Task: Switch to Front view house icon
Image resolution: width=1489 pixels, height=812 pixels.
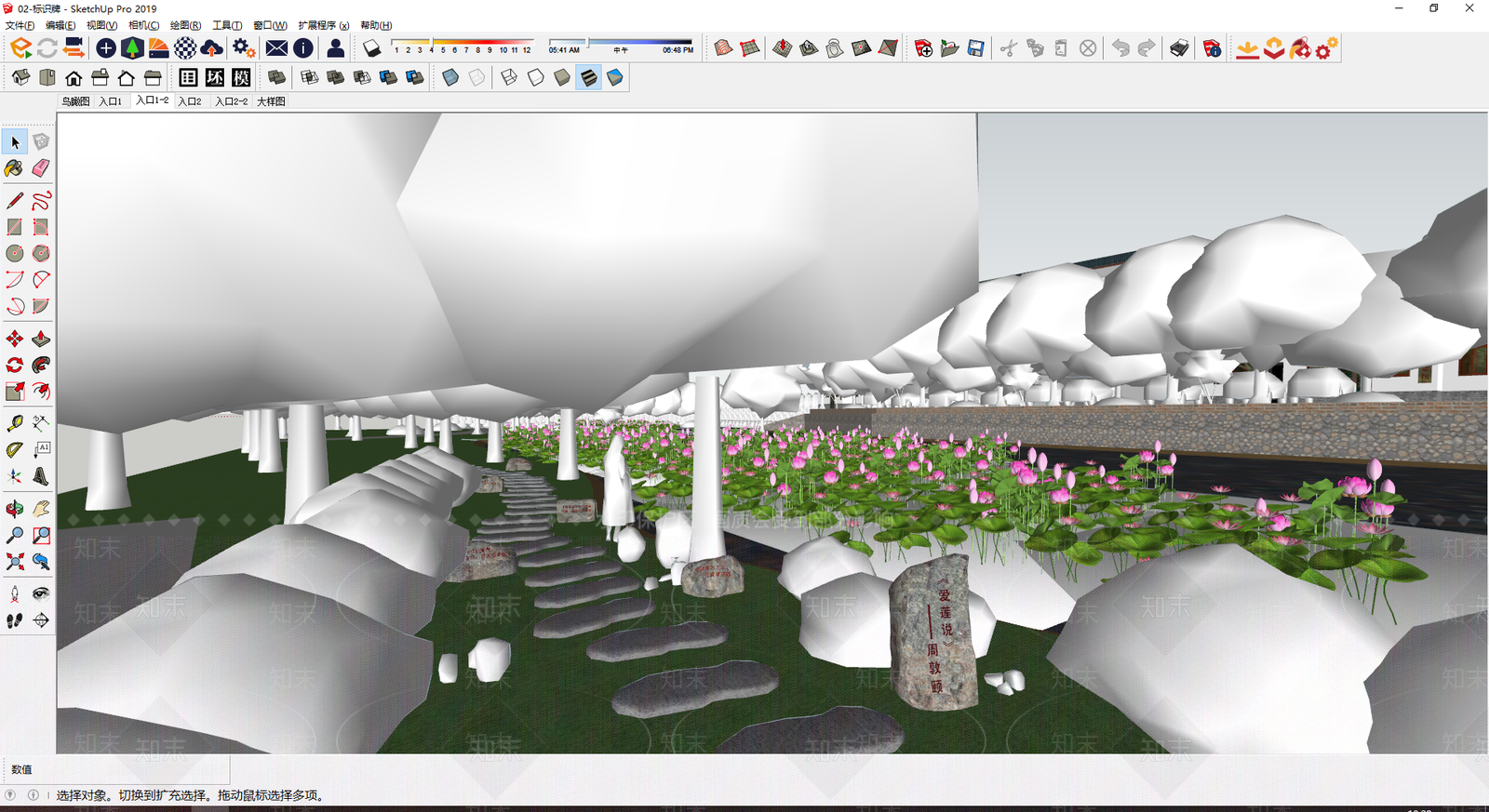Action: pos(74,77)
